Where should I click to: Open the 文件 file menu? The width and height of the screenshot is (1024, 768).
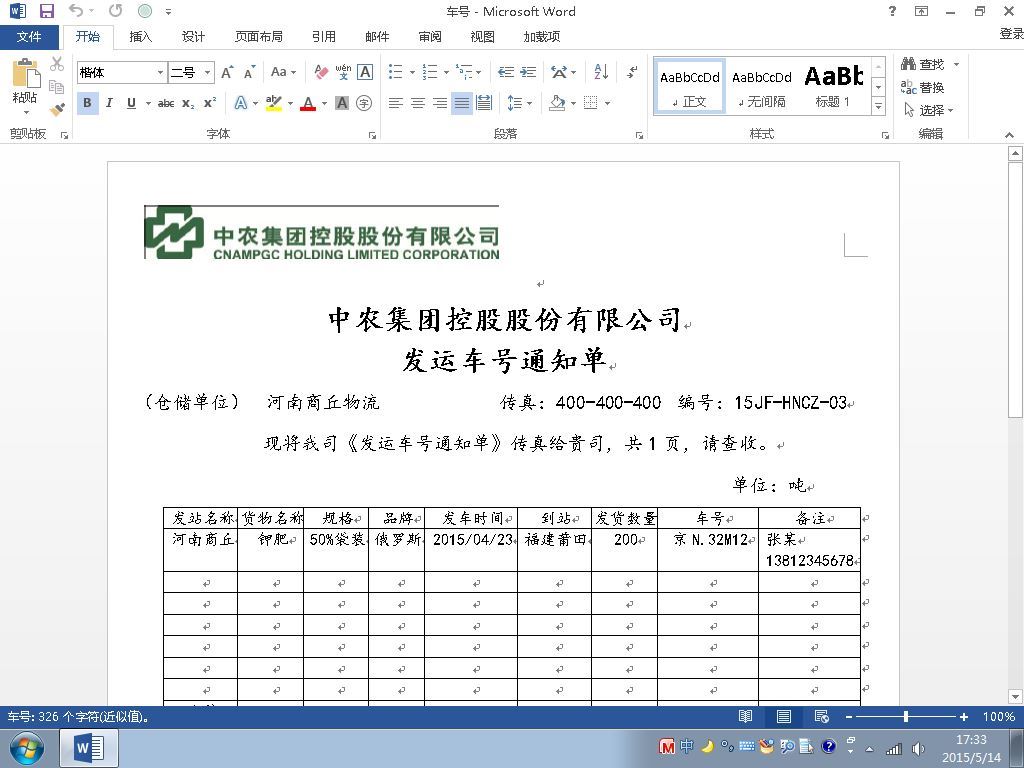point(29,37)
